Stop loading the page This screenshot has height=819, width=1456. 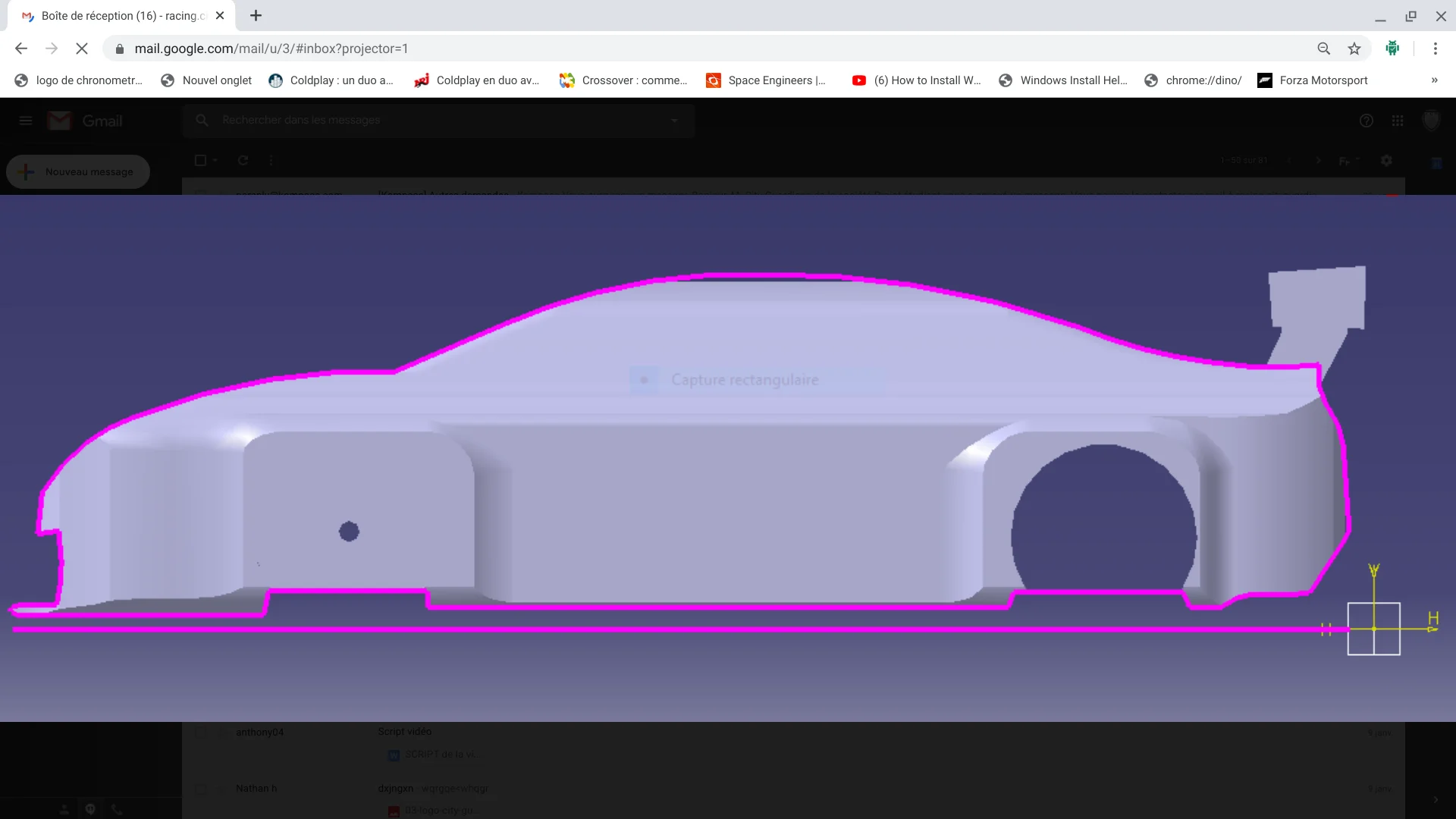point(82,49)
